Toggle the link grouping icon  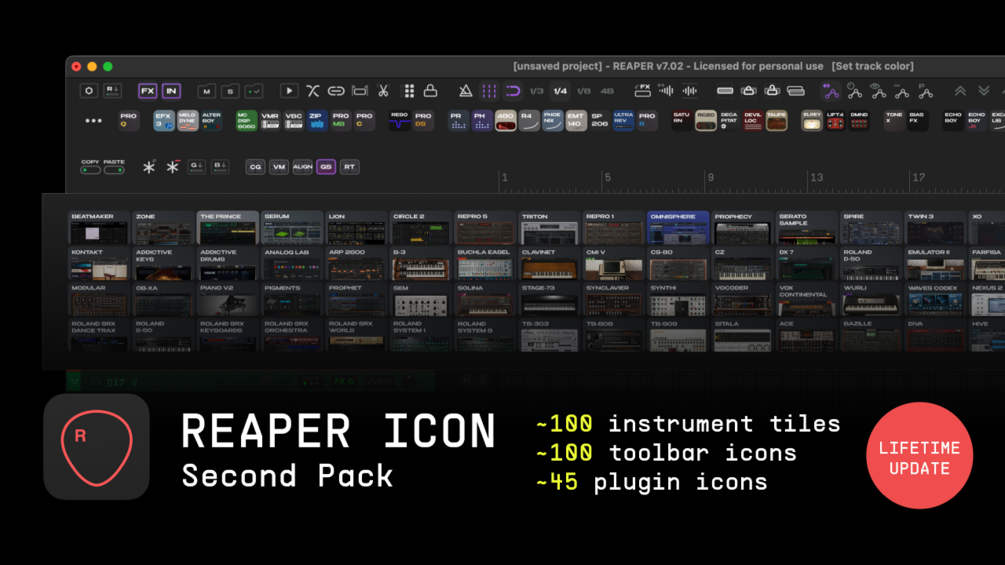pyautogui.click(x=336, y=91)
